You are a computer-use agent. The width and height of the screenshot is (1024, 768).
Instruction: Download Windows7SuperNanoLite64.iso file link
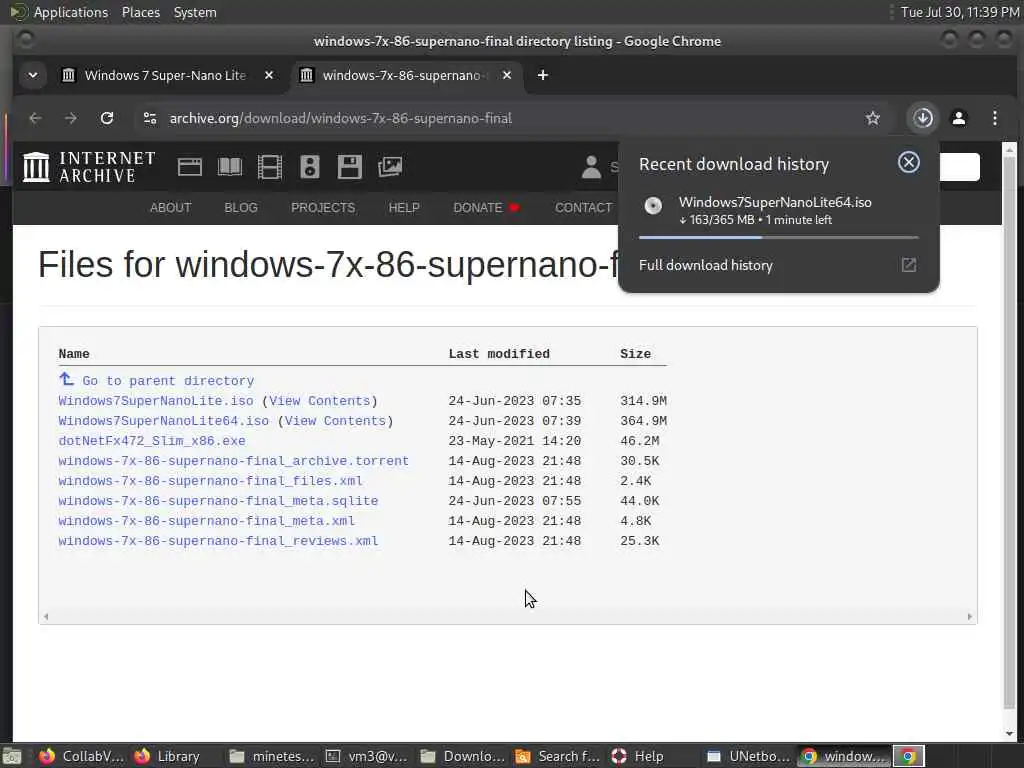163,421
